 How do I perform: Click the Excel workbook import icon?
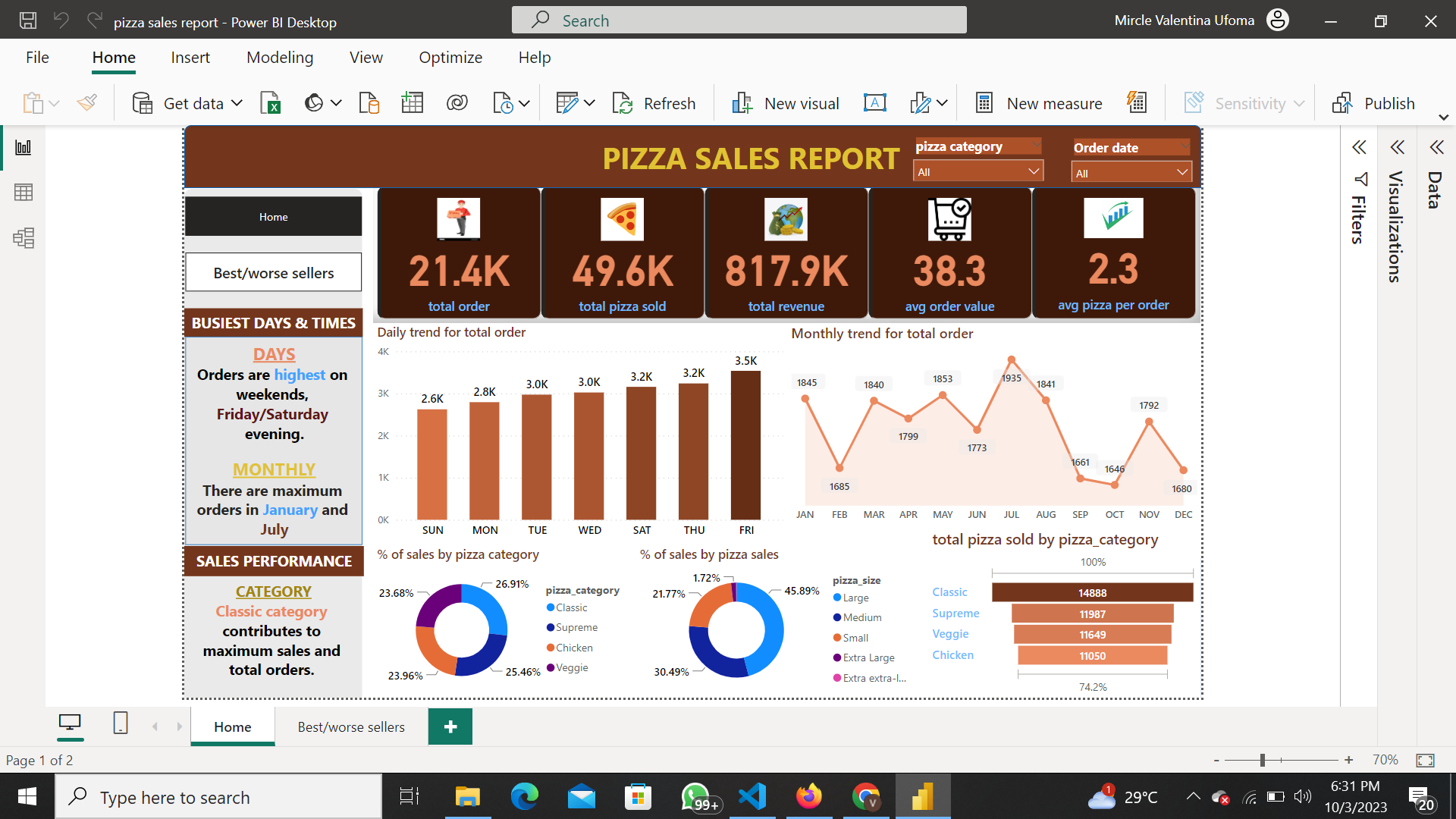point(271,102)
